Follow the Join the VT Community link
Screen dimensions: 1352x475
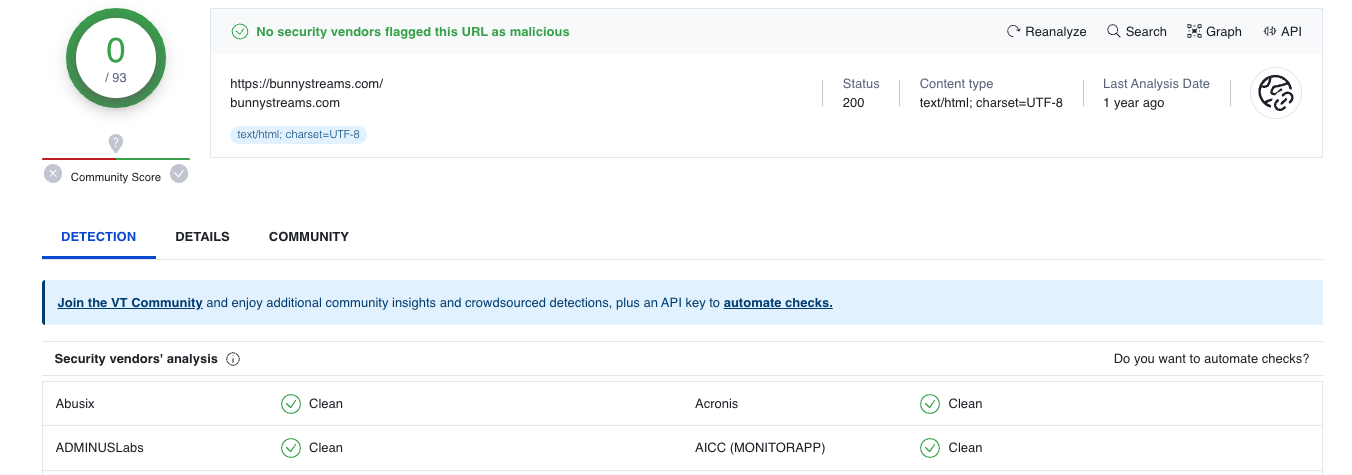pos(130,303)
